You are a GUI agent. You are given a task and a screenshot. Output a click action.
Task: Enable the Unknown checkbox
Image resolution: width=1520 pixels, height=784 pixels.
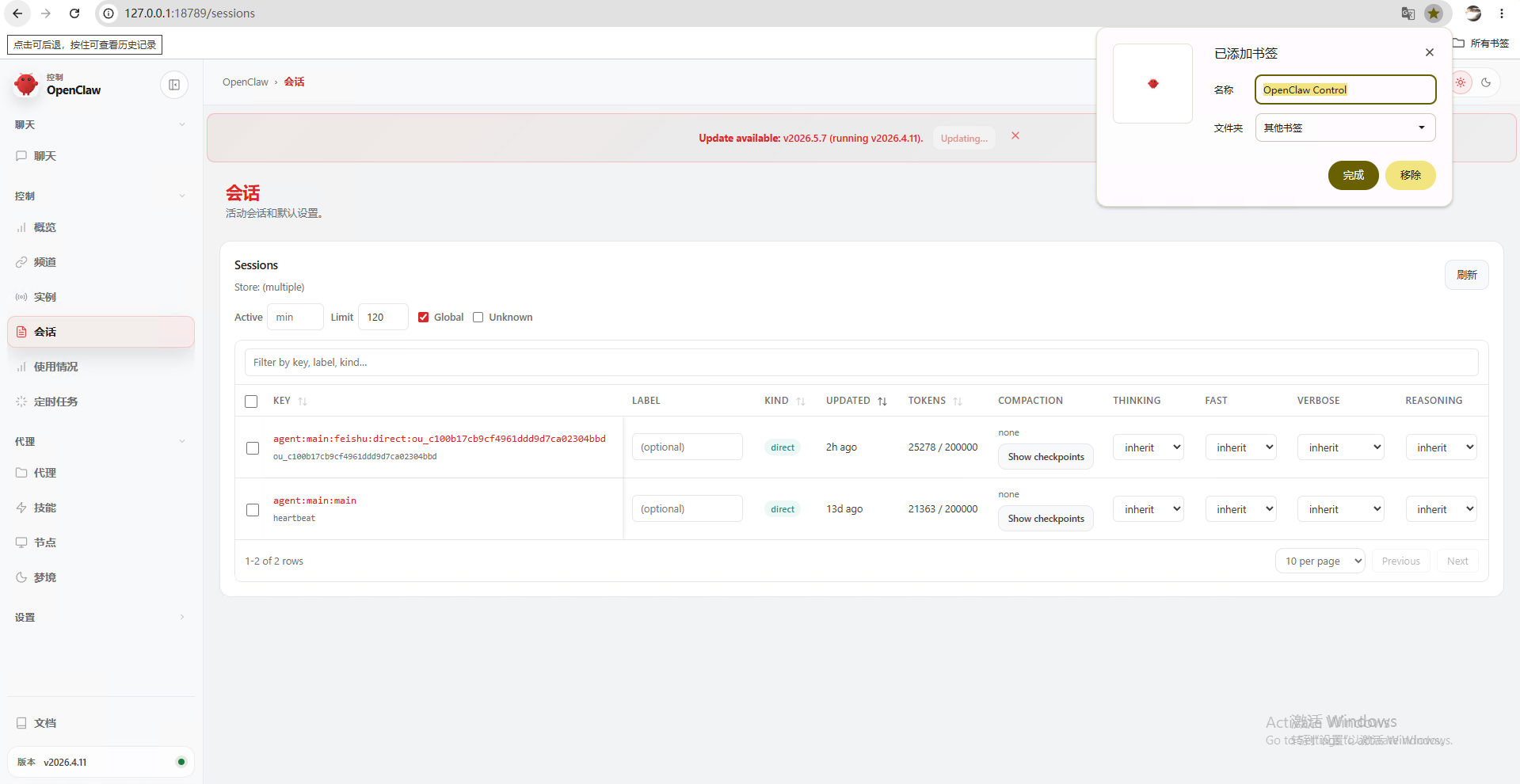point(478,318)
